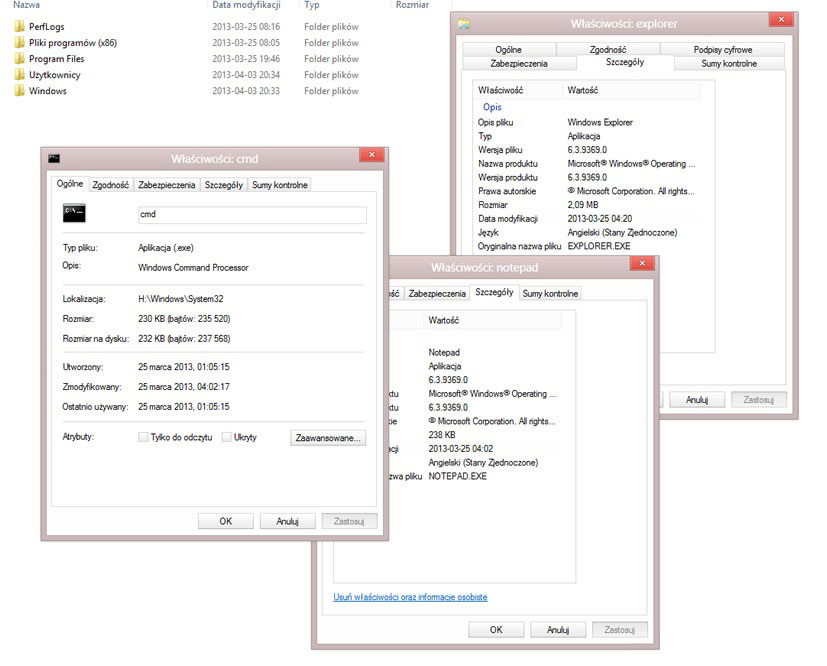Enable the Tylko do odczytu checkbox
This screenshot has width=827, height=666.
coord(142,437)
